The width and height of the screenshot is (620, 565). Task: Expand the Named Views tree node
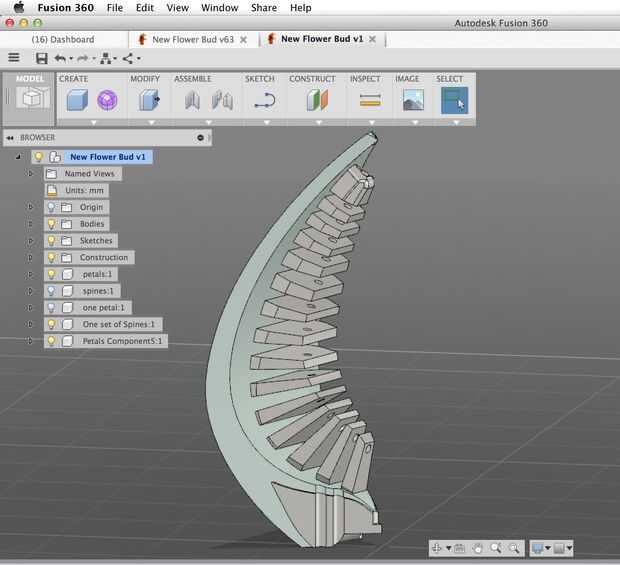pyautogui.click(x=30, y=174)
